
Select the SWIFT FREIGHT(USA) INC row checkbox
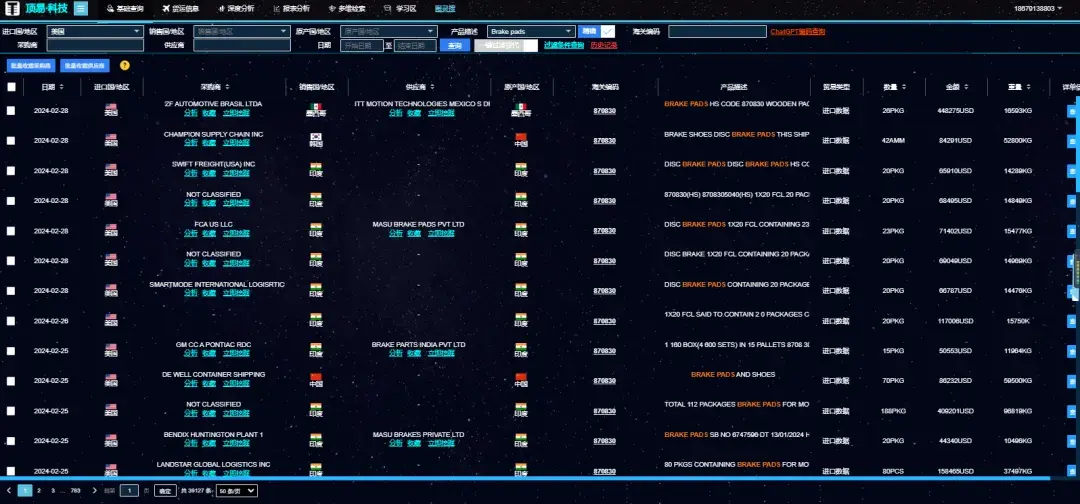(11, 171)
